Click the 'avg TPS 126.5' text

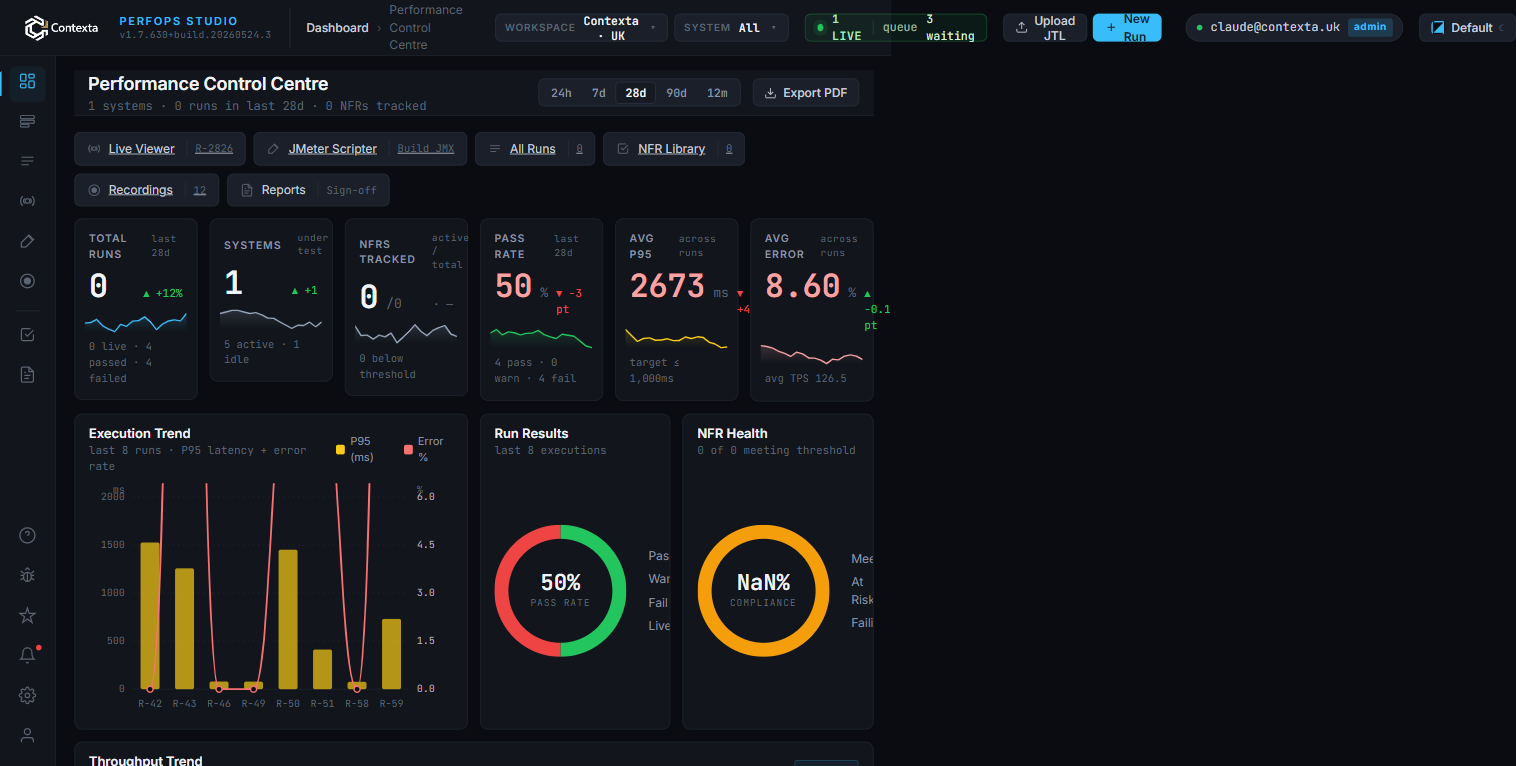pos(806,379)
